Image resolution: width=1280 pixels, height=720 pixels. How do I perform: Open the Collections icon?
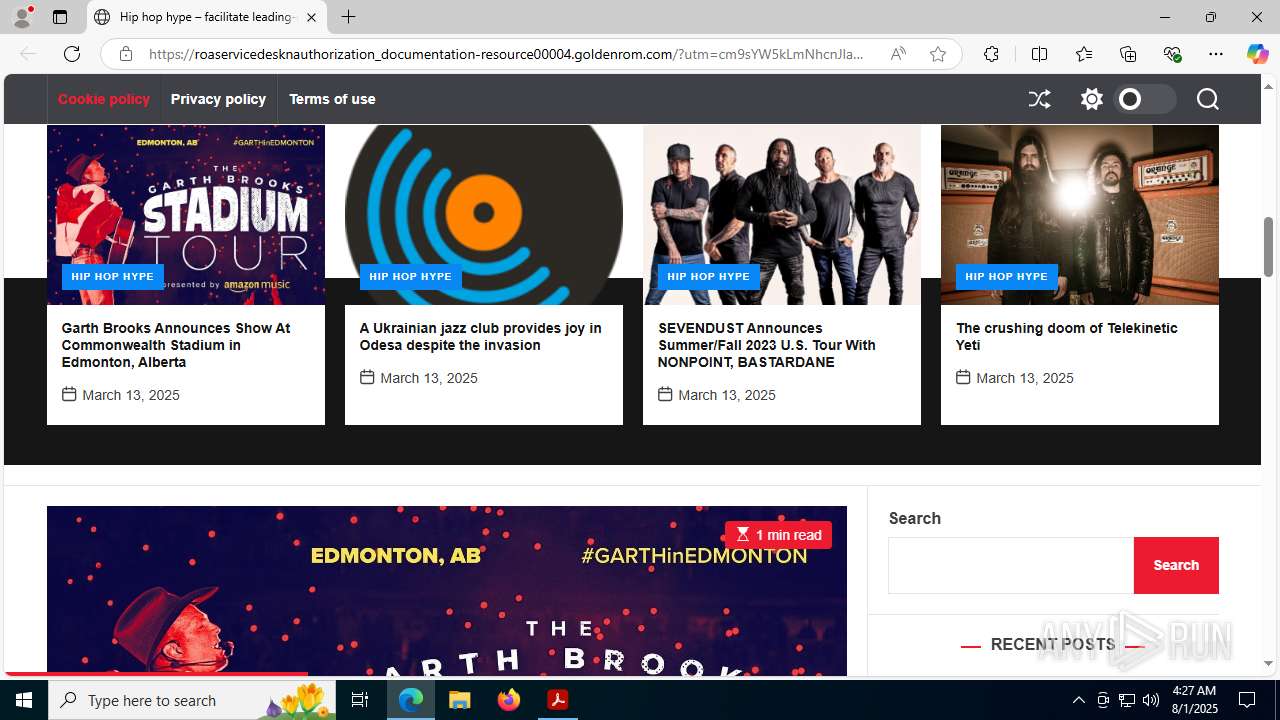point(1128,54)
